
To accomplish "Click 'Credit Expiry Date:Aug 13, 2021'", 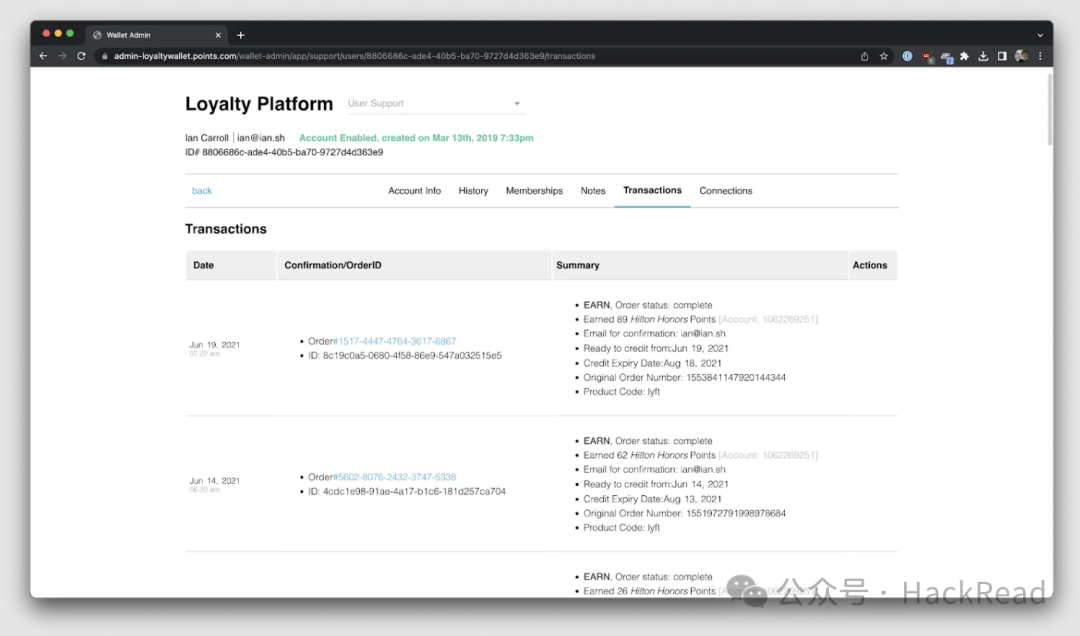I will point(652,499).
